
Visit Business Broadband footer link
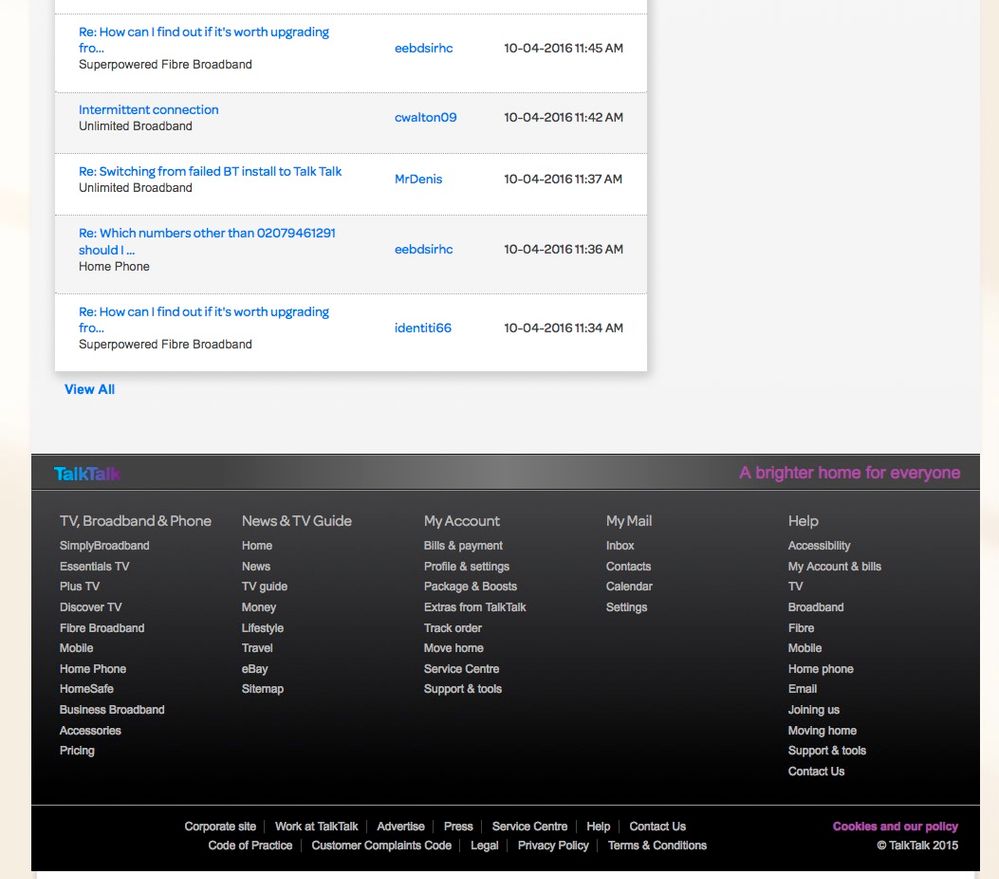pos(112,710)
